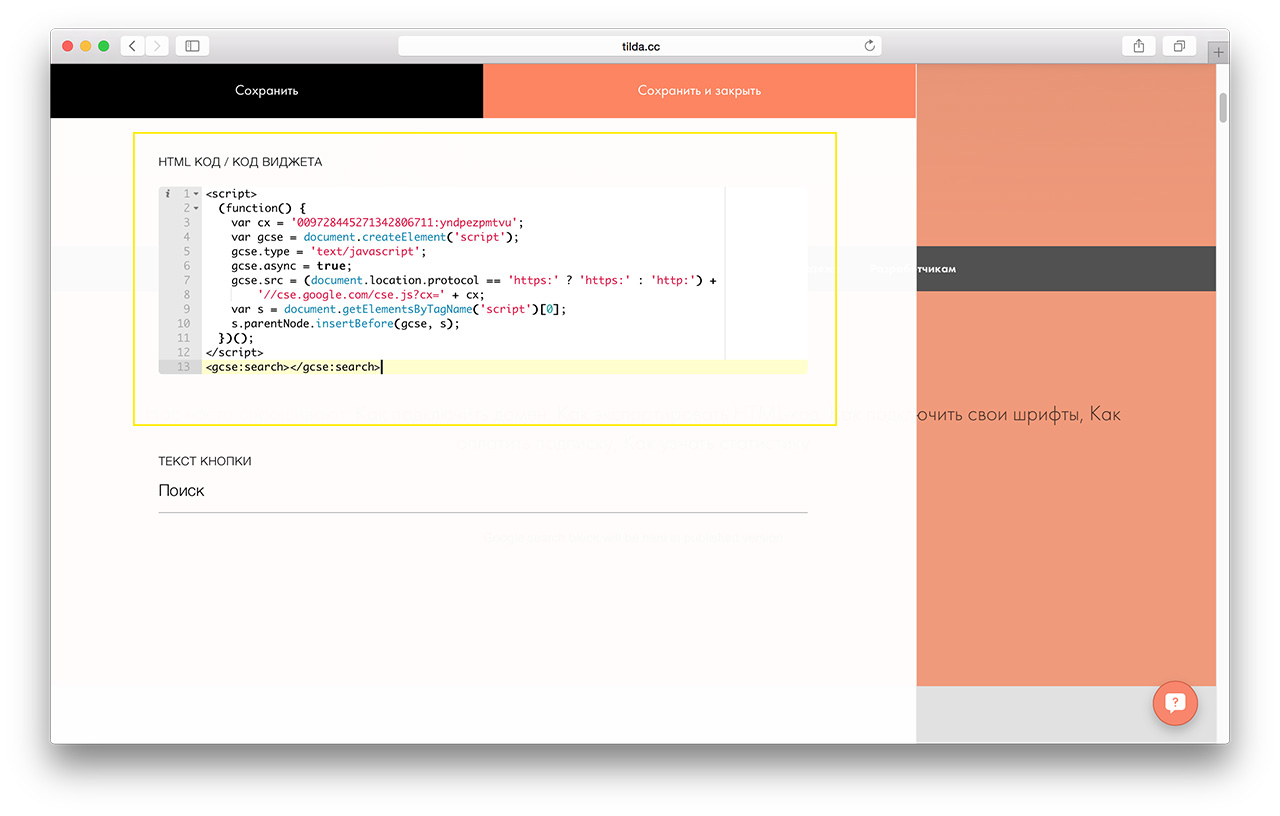The width and height of the screenshot is (1280, 816).
Task: Click the closing </script> tag
Action: click(234, 353)
